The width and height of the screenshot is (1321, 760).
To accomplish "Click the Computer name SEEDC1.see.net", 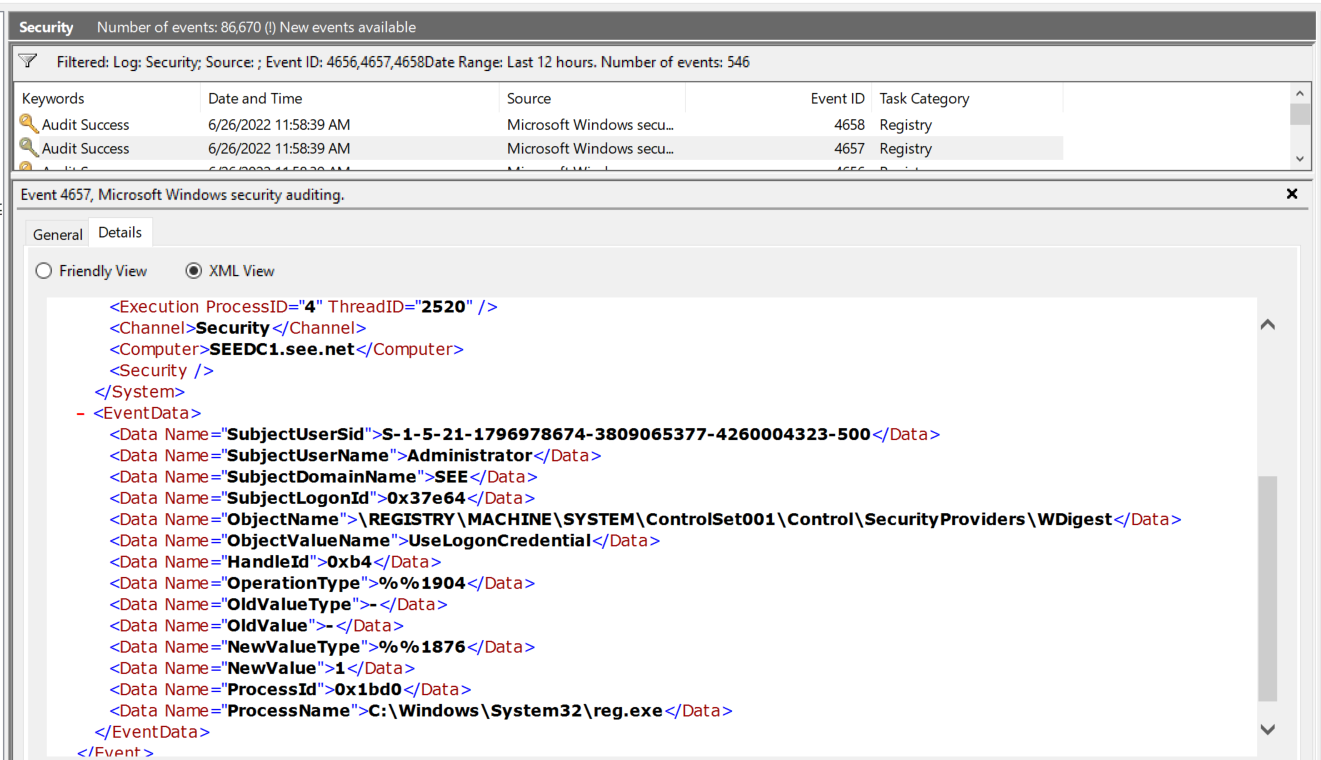I will coord(282,349).
